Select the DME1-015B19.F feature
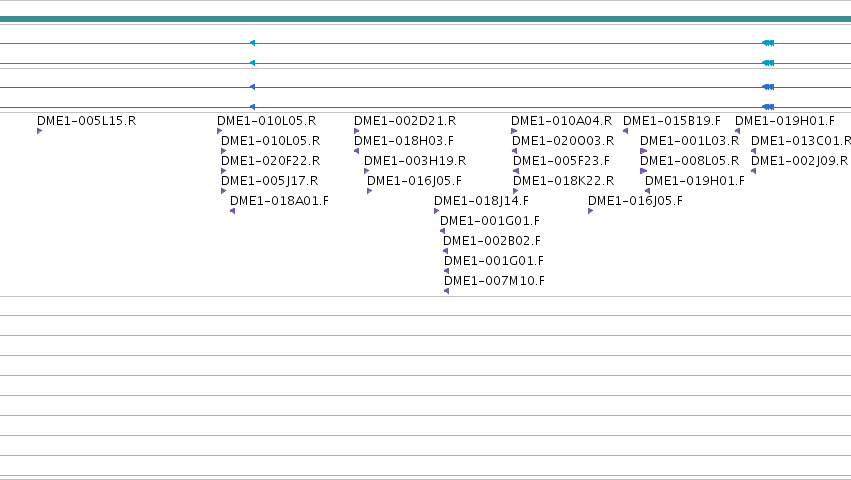Image resolution: width=851 pixels, height=480 pixels. tap(672, 121)
